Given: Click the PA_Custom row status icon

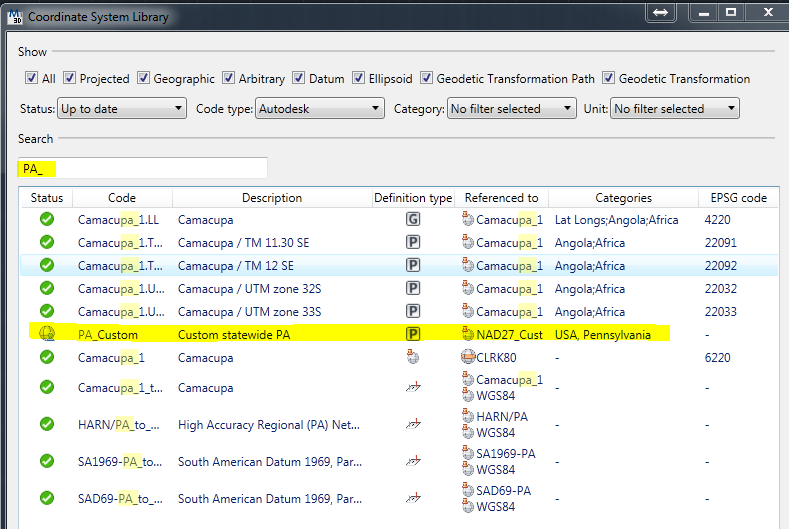Looking at the screenshot, I should coord(46,334).
